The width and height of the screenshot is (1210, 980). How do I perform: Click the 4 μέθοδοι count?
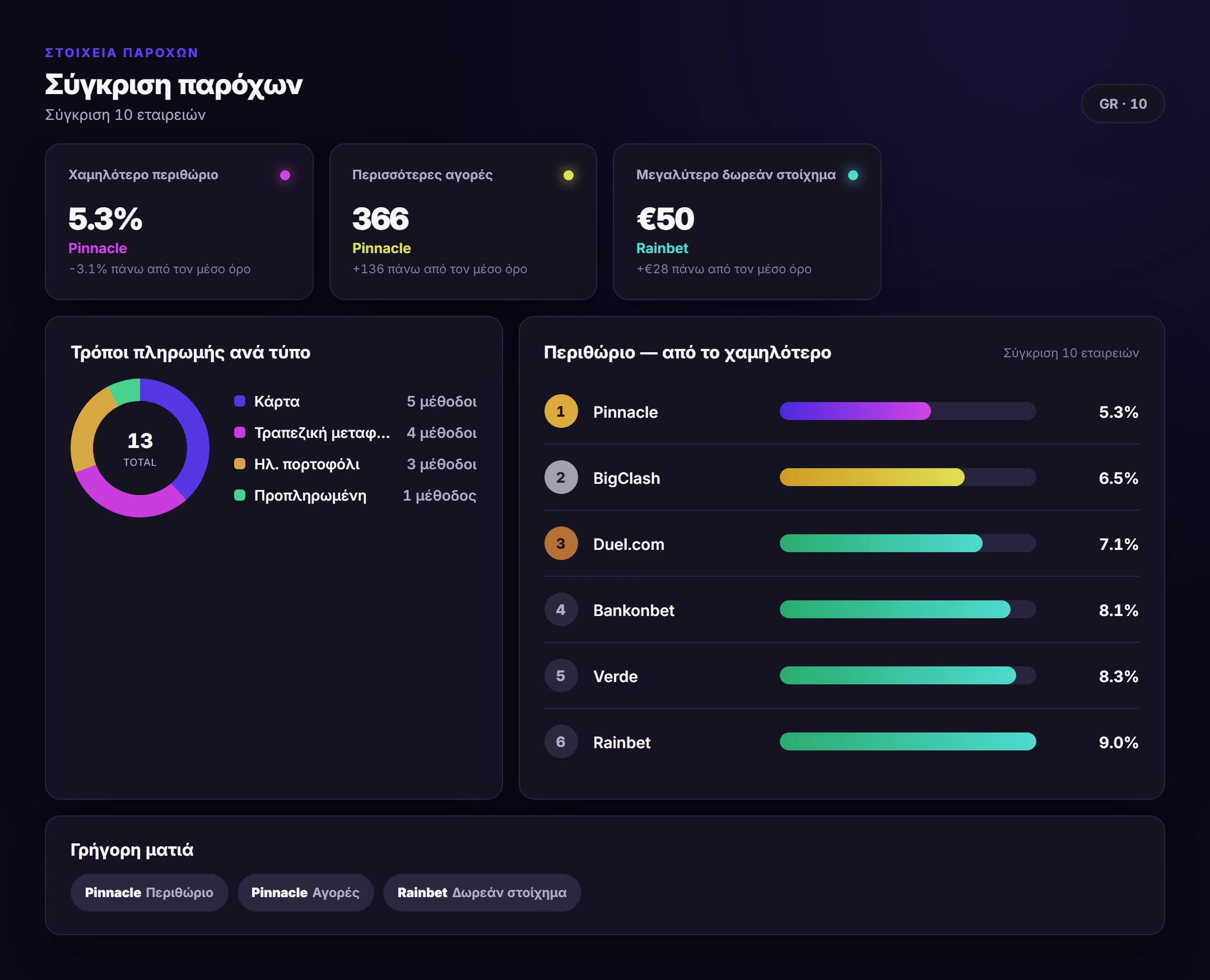tap(441, 433)
